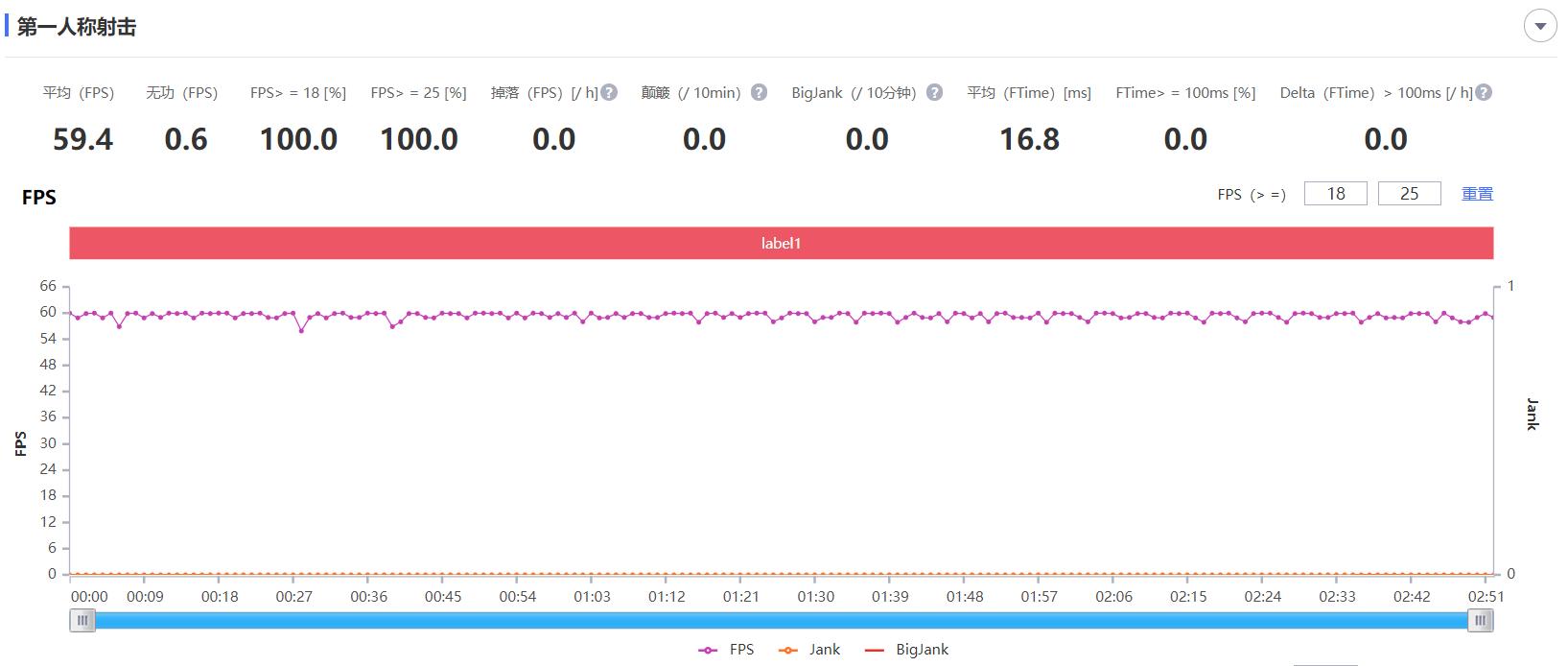The height and width of the screenshot is (666, 1568).
Task: Click the blue time range slider bar
Action: tap(782, 621)
